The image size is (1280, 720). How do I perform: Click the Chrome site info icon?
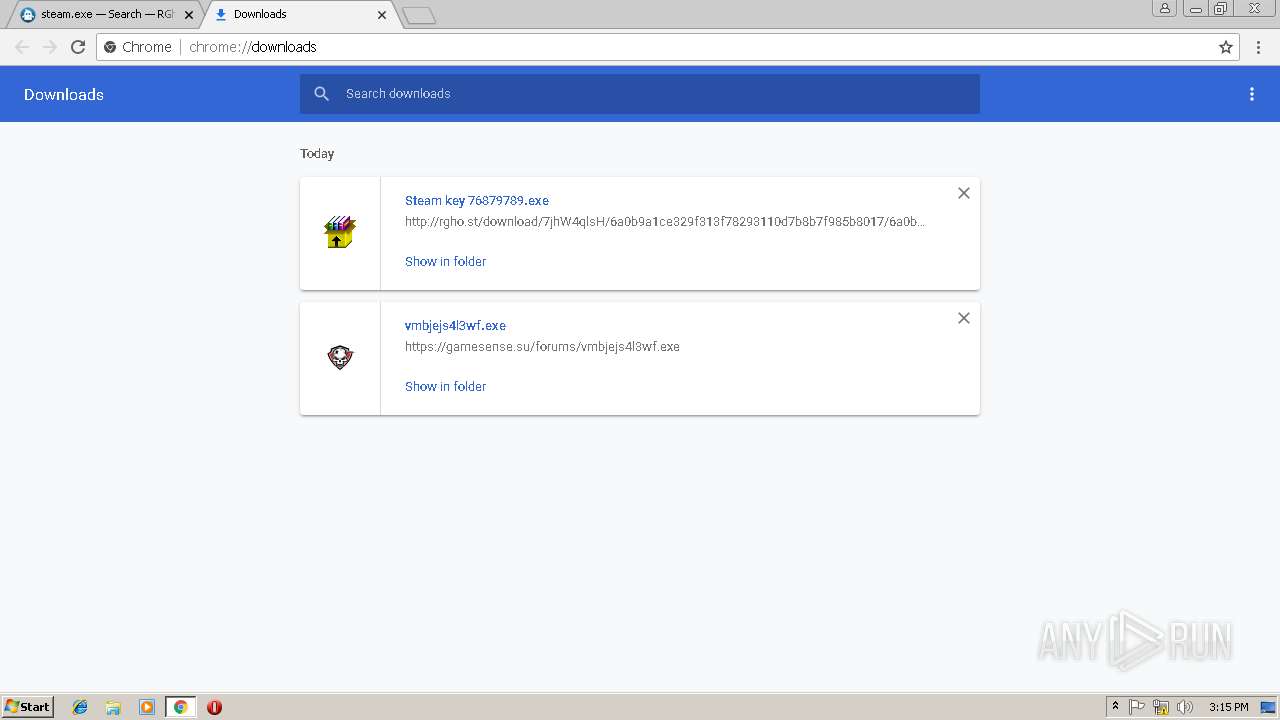pos(110,47)
